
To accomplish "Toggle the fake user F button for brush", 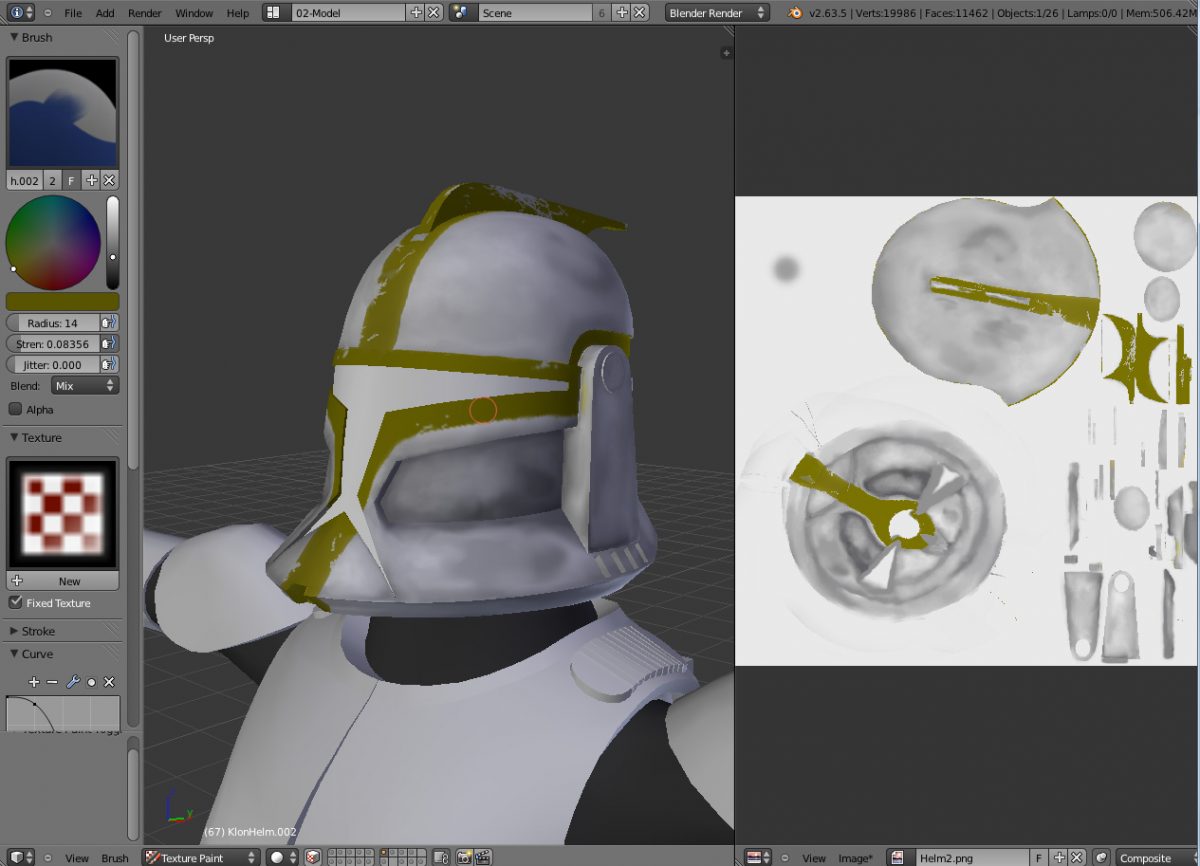I will pyautogui.click(x=71, y=181).
